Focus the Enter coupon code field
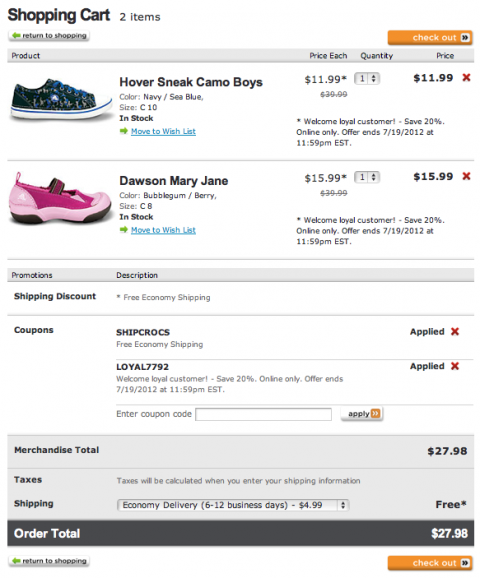The image size is (480, 578). coord(263,414)
